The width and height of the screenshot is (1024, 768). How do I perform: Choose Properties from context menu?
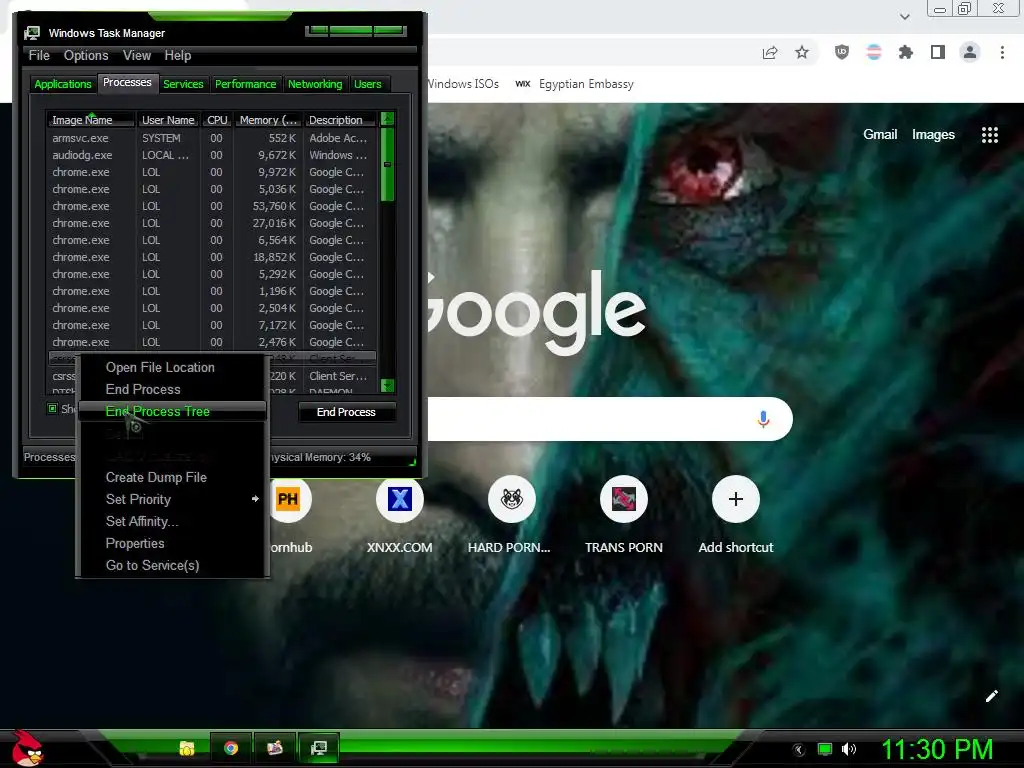pos(172,543)
